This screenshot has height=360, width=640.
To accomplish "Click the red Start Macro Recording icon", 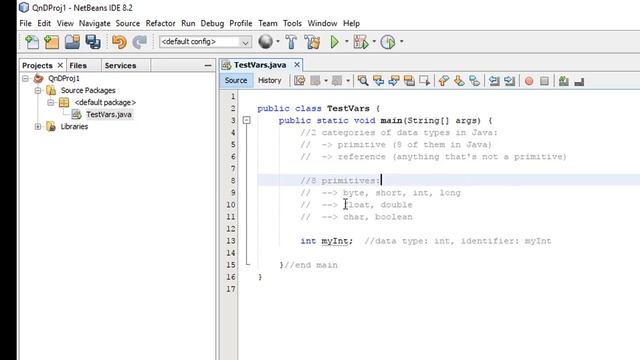I will pyautogui.click(x=529, y=81).
